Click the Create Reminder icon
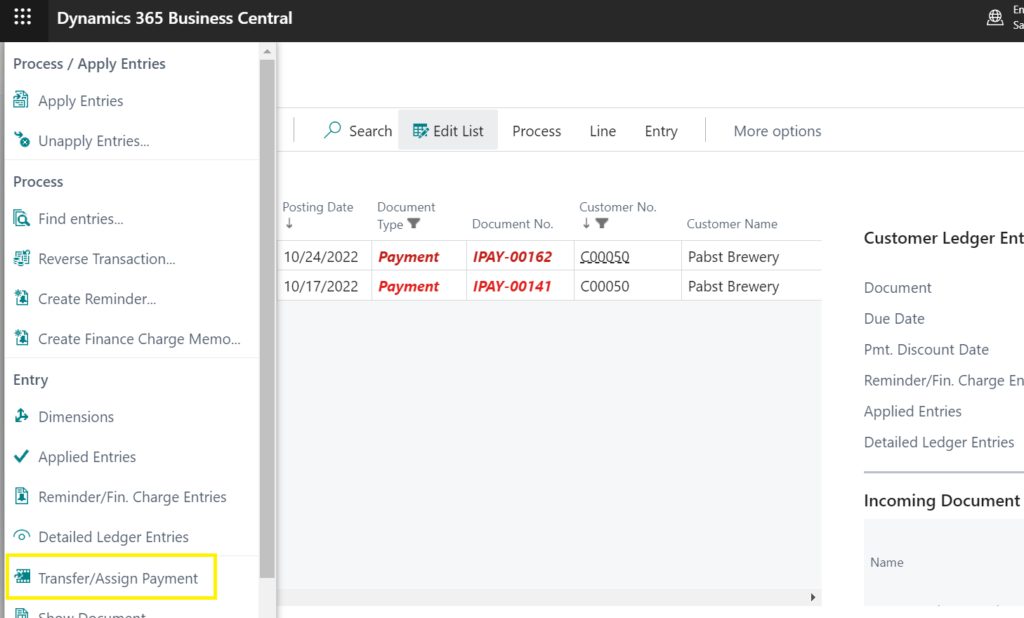The image size is (1024, 618). coord(21,299)
